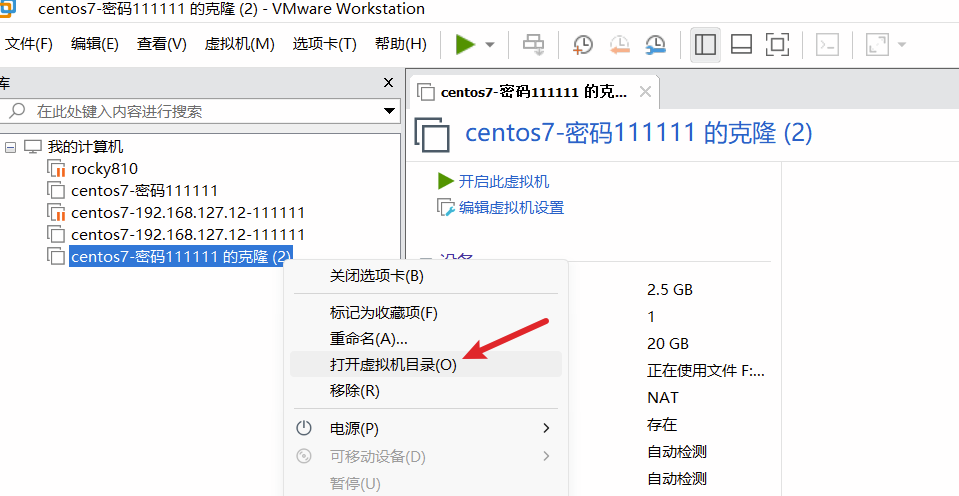Click the rocky810 VM status icon
Screen dimensions: 959x496
click(x=56, y=169)
